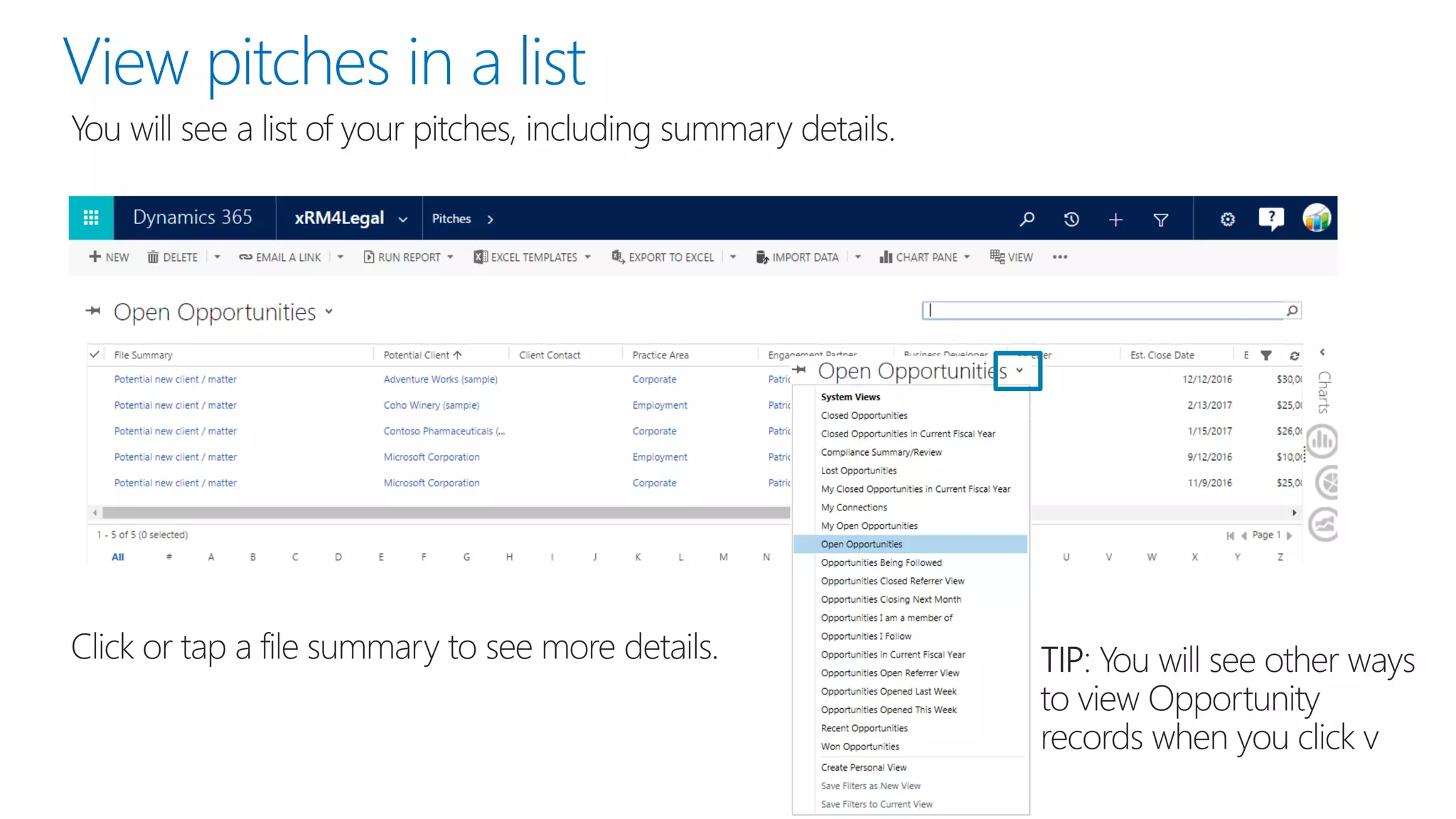
Task: Click EXCEL TEMPLATES command
Action: click(x=532, y=257)
